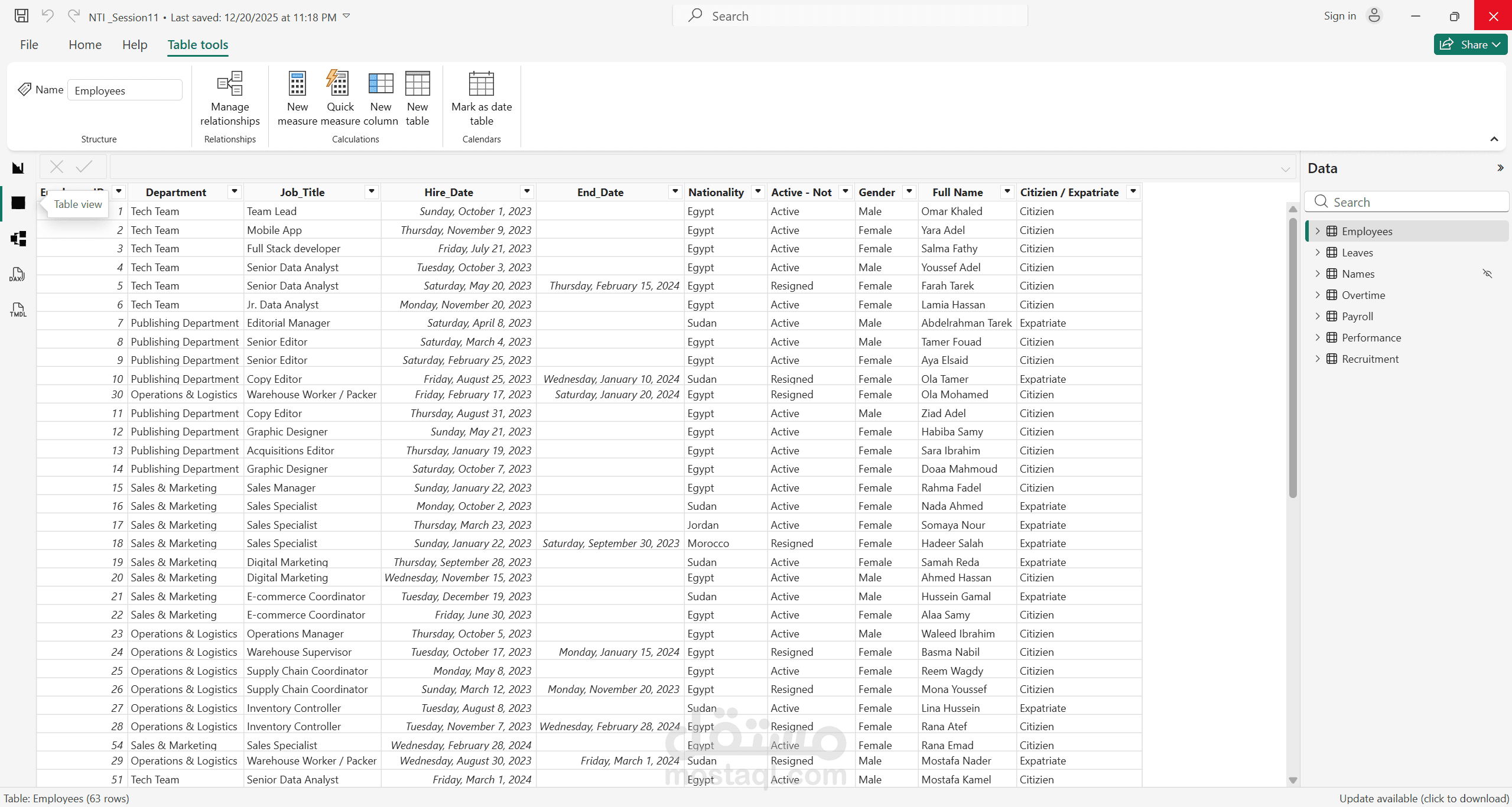Image resolution: width=1512 pixels, height=807 pixels.
Task: Click the New column icon
Action: pyautogui.click(x=381, y=84)
